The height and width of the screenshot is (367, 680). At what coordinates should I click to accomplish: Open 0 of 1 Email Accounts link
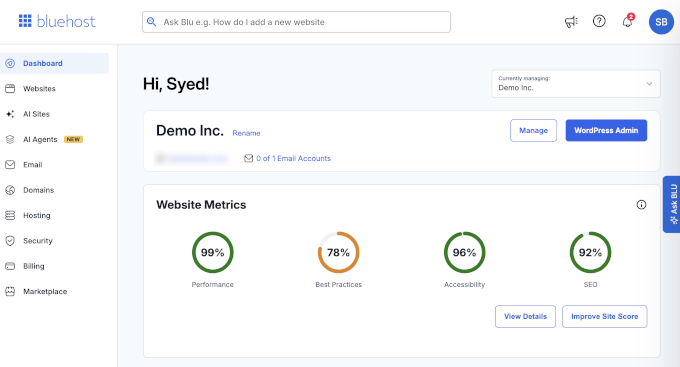tap(293, 158)
